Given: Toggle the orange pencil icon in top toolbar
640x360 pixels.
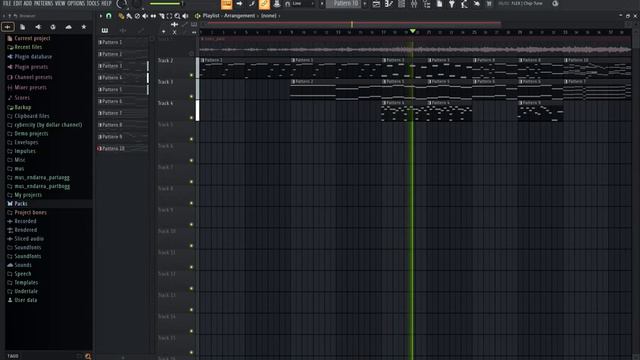Looking at the screenshot, I should click(x=264, y=4).
